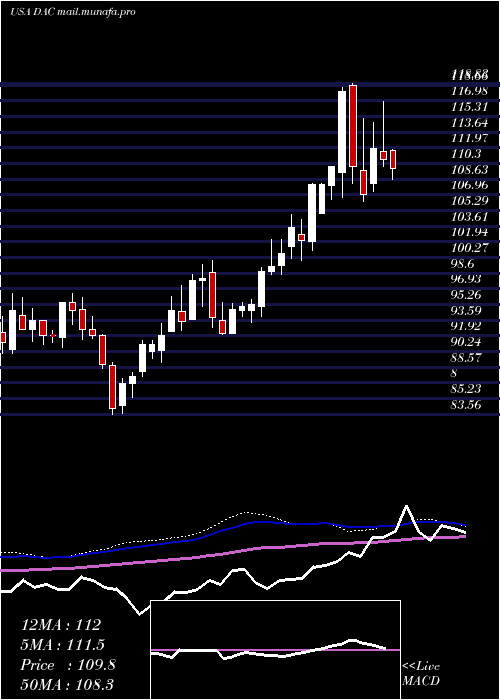Click the 88.57 price axis label

click(x=467, y=358)
